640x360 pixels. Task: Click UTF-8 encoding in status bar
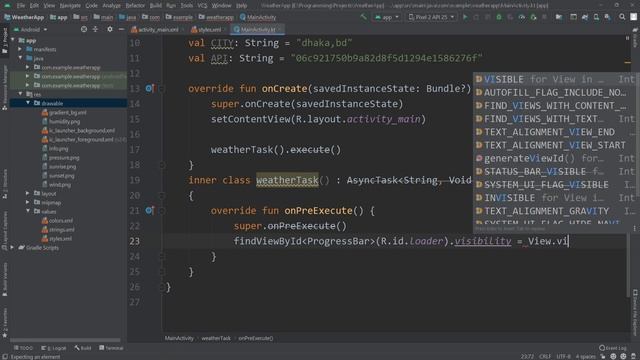point(563,356)
